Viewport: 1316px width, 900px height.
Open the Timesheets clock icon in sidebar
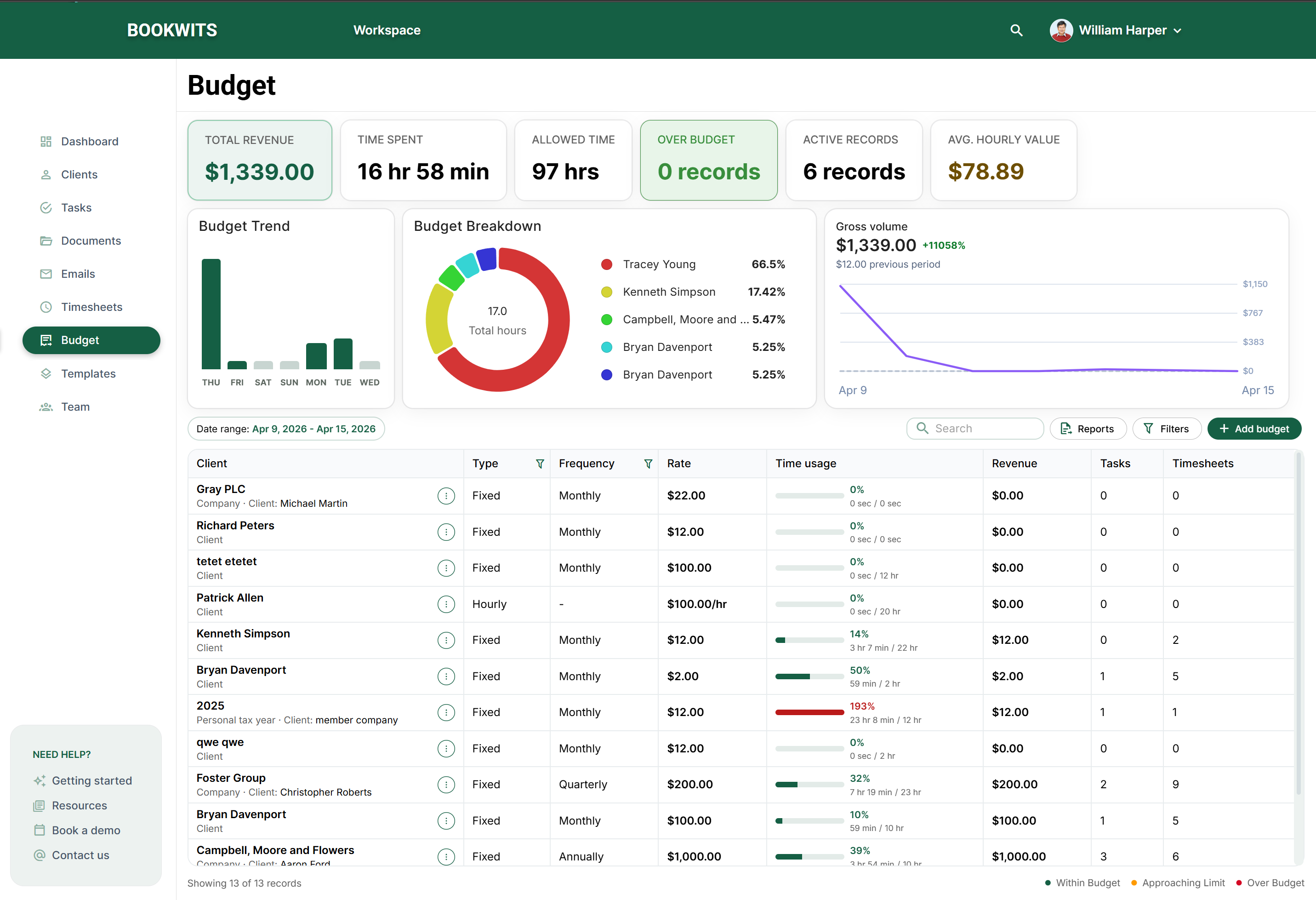click(x=46, y=307)
